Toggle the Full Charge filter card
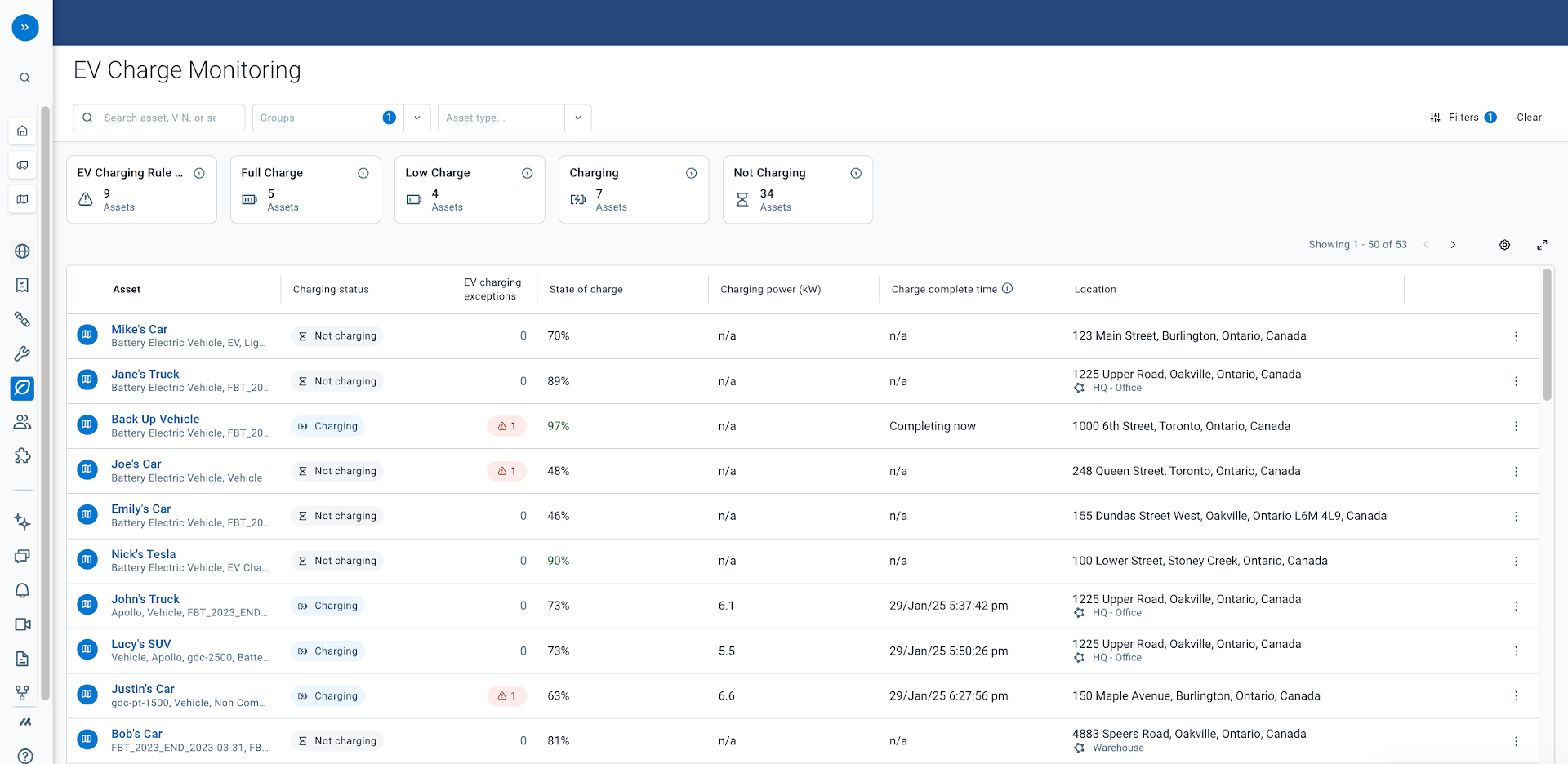The image size is (1568, 764). click(305, 189)
